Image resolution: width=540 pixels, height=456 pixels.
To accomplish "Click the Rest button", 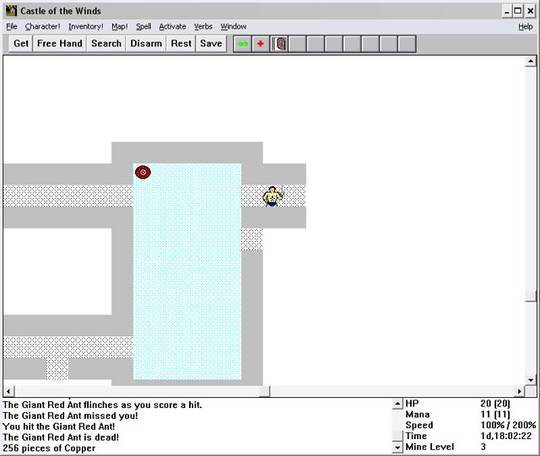I will pyautogui.click(x=181, y=44).
